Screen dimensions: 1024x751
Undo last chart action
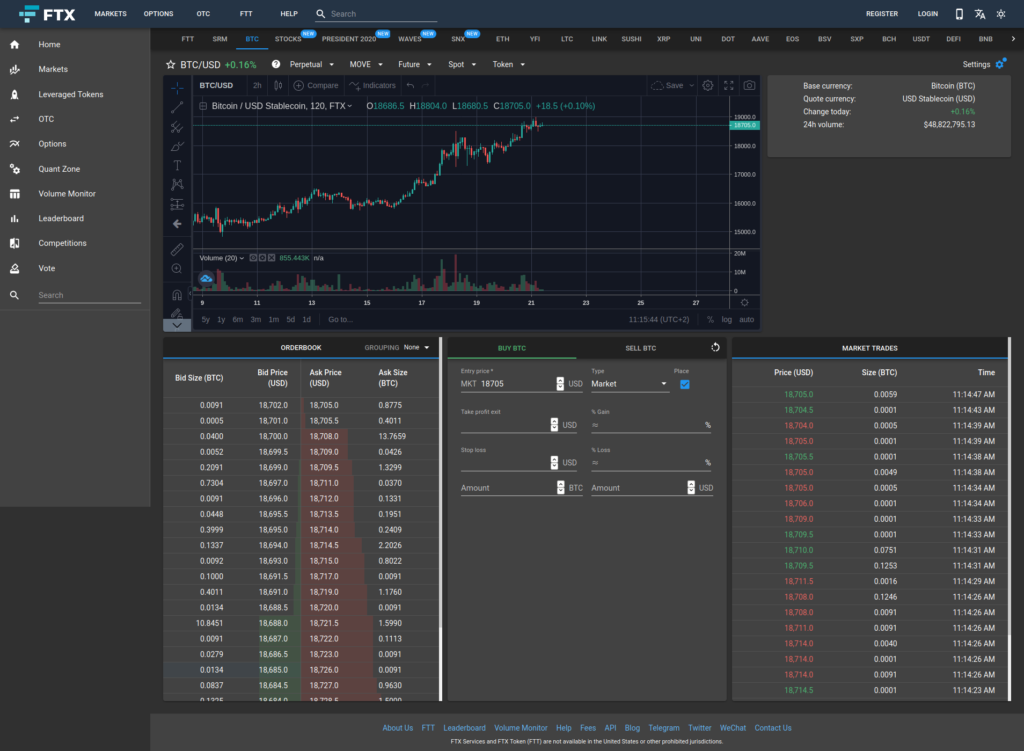410,86
